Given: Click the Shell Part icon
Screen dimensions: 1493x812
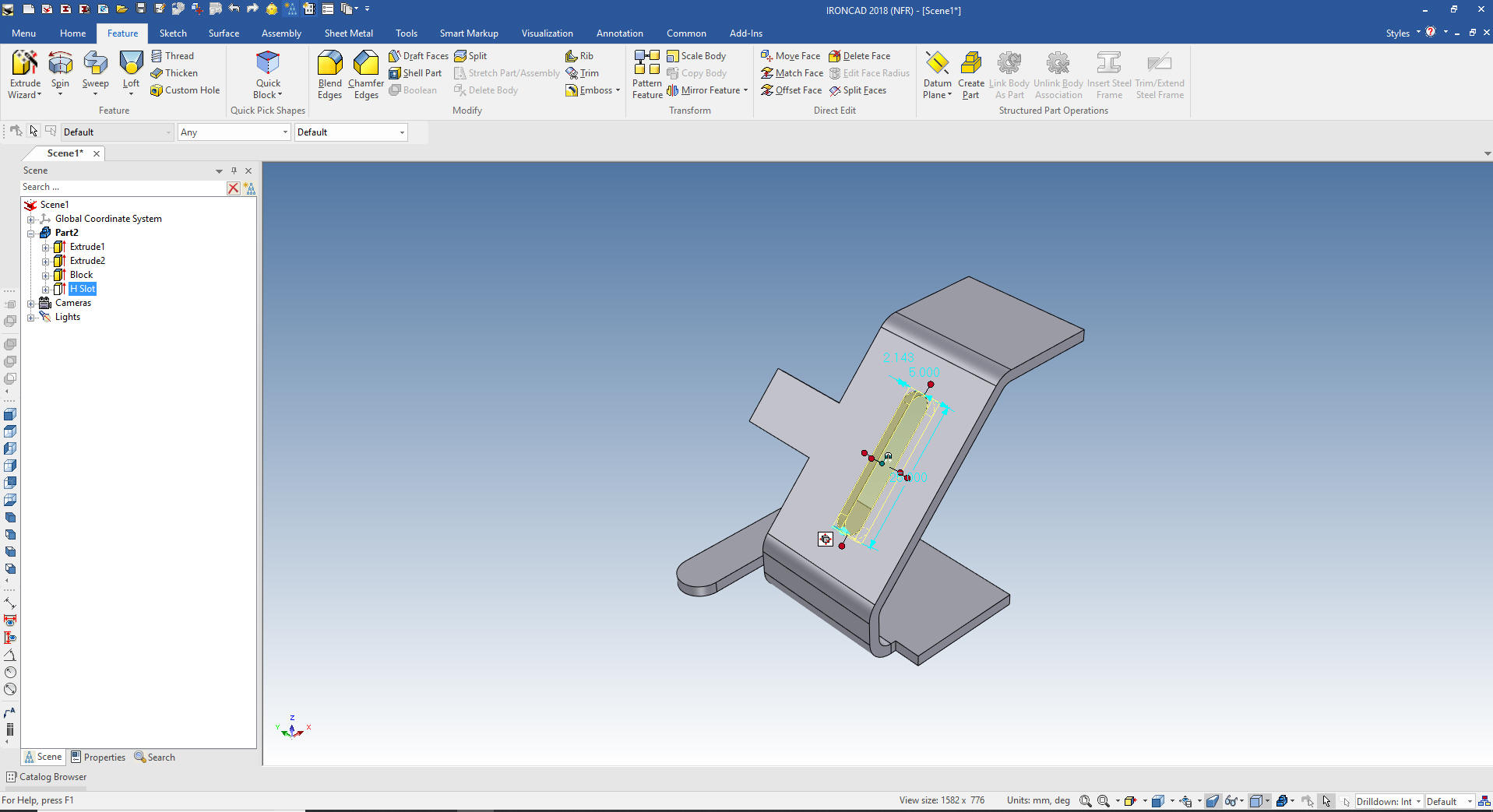Looking at the screenshot, I should click(x=415, y=73).
